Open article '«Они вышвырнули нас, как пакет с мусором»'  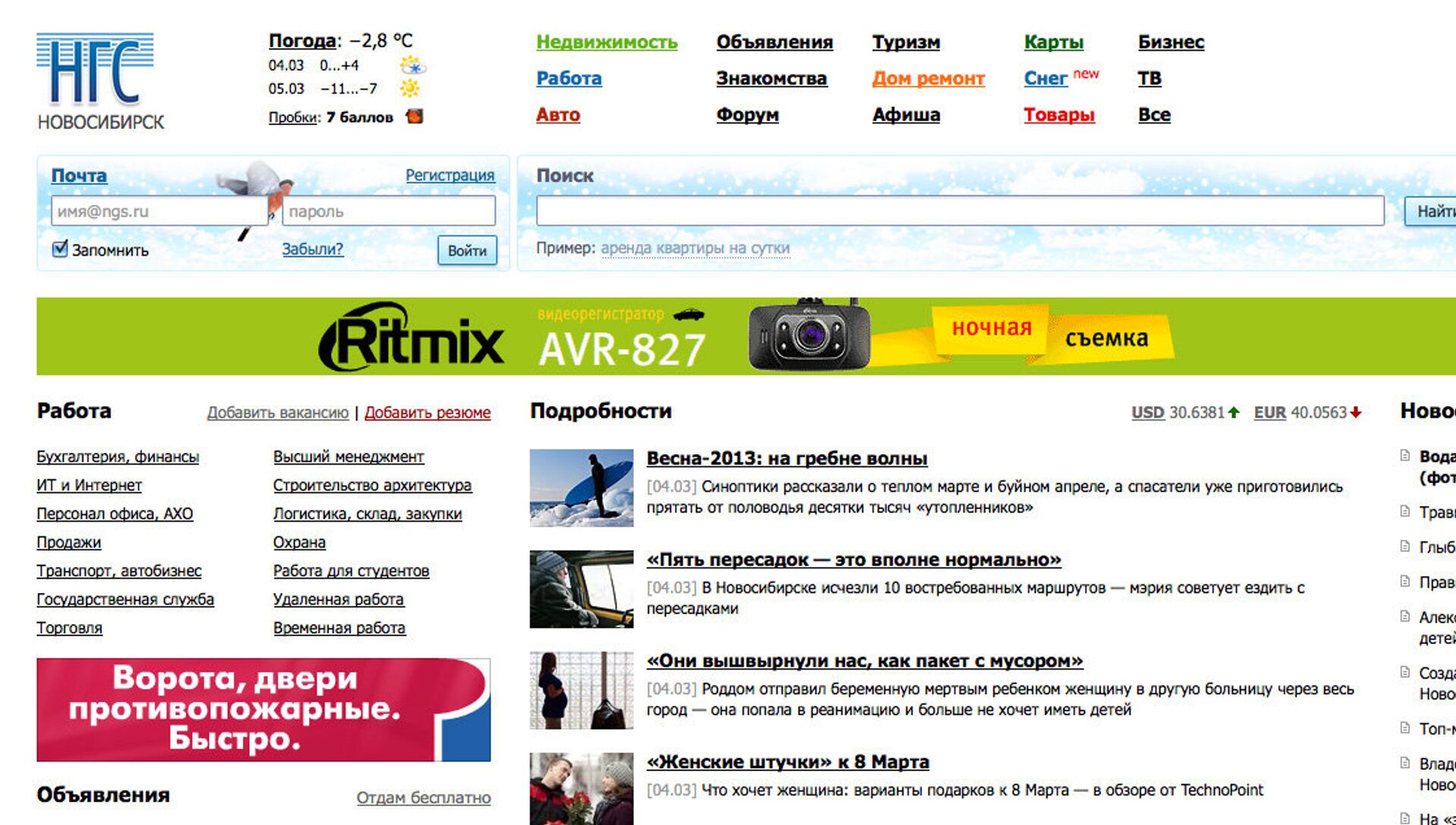[x=864, y=661]
